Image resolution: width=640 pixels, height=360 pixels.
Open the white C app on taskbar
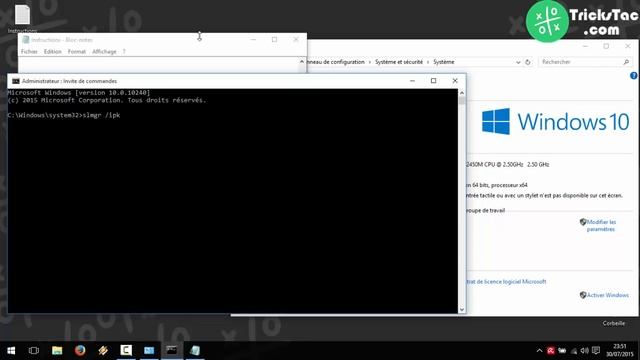click(126, 350)
